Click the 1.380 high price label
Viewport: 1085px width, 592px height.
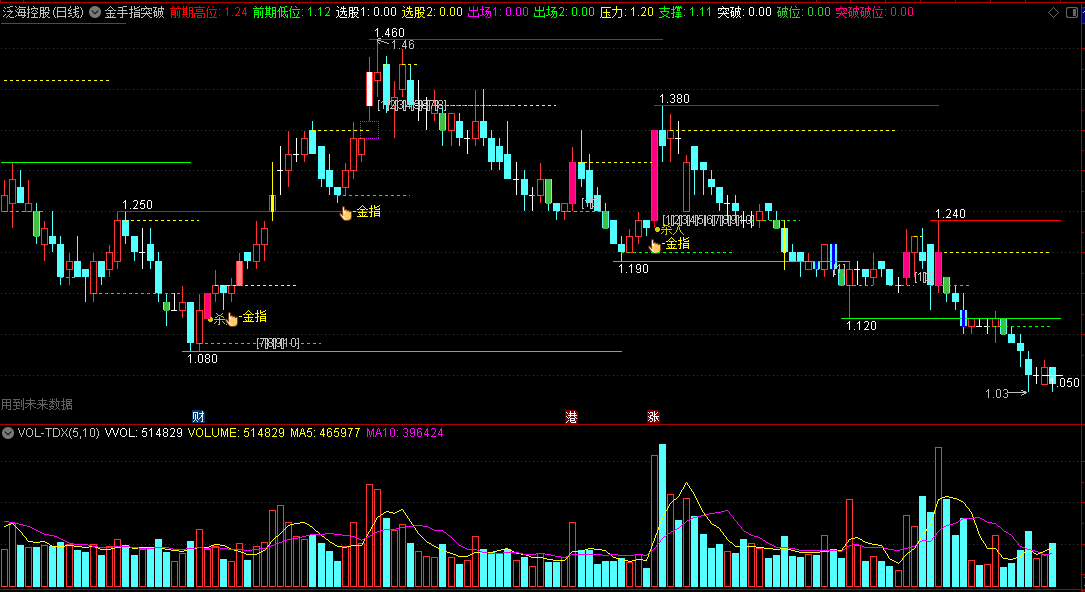[675, 99]
